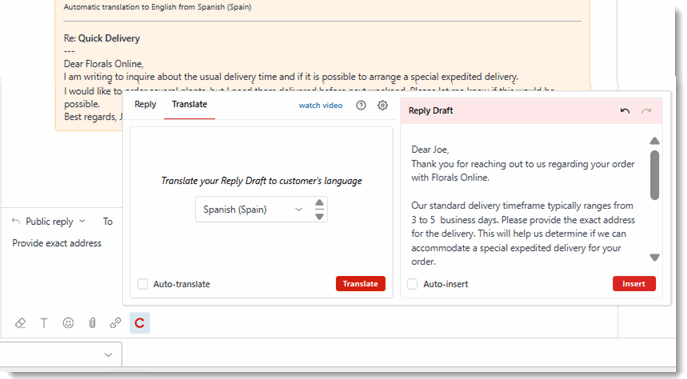Screen dimensions: 687x379
Task: Undo the Reply Draft change
Action: [x=625, y=111]
